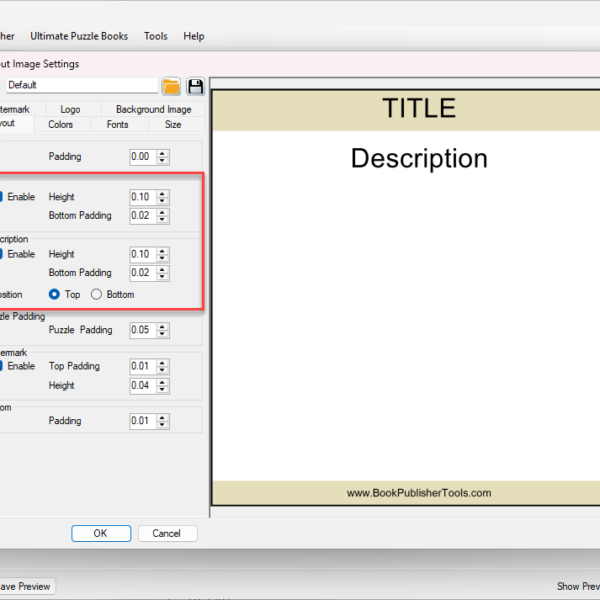Open the Background Image tab

pos(153,110)
